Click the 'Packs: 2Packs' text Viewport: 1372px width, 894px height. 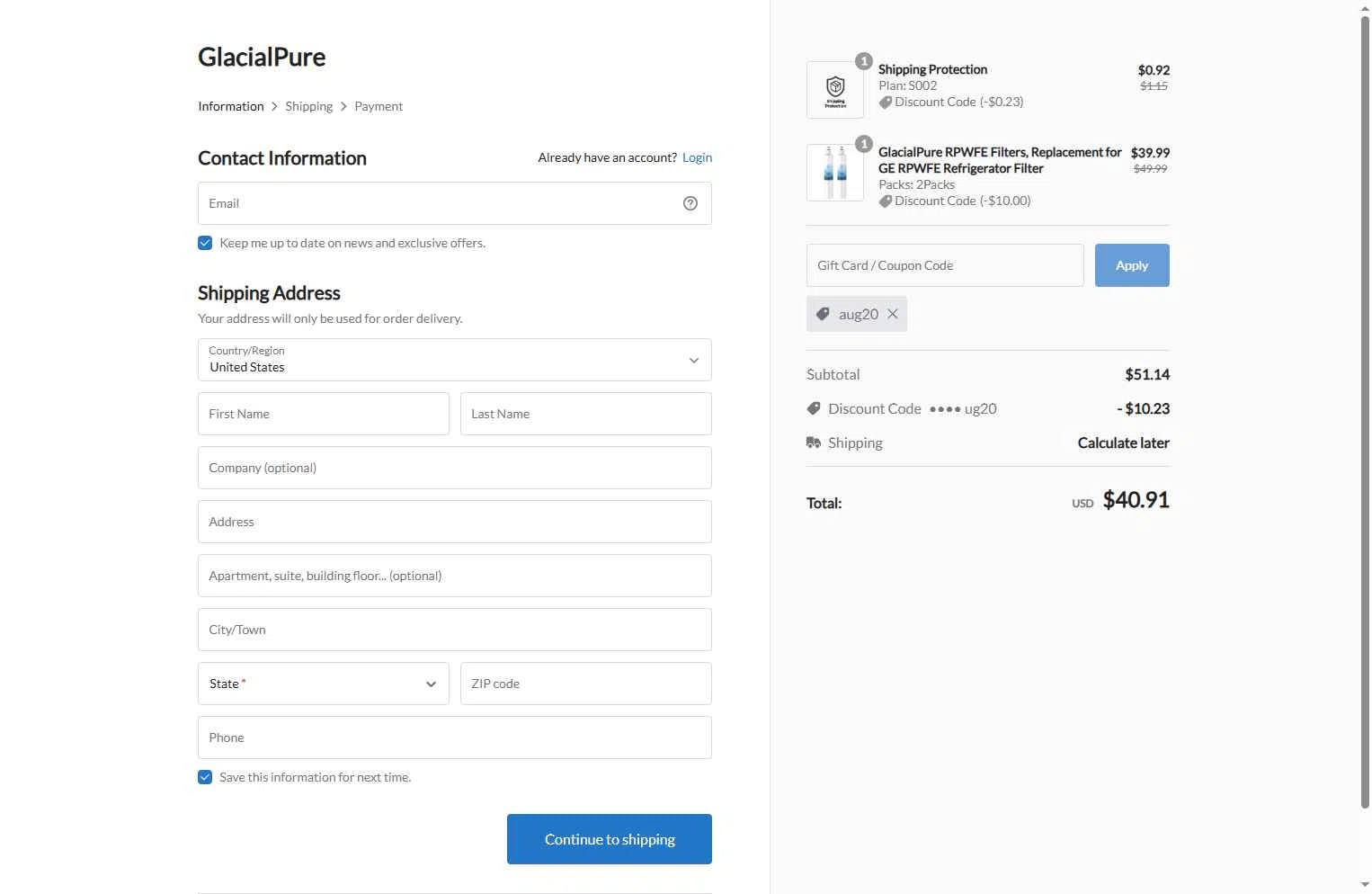point(917,184)
